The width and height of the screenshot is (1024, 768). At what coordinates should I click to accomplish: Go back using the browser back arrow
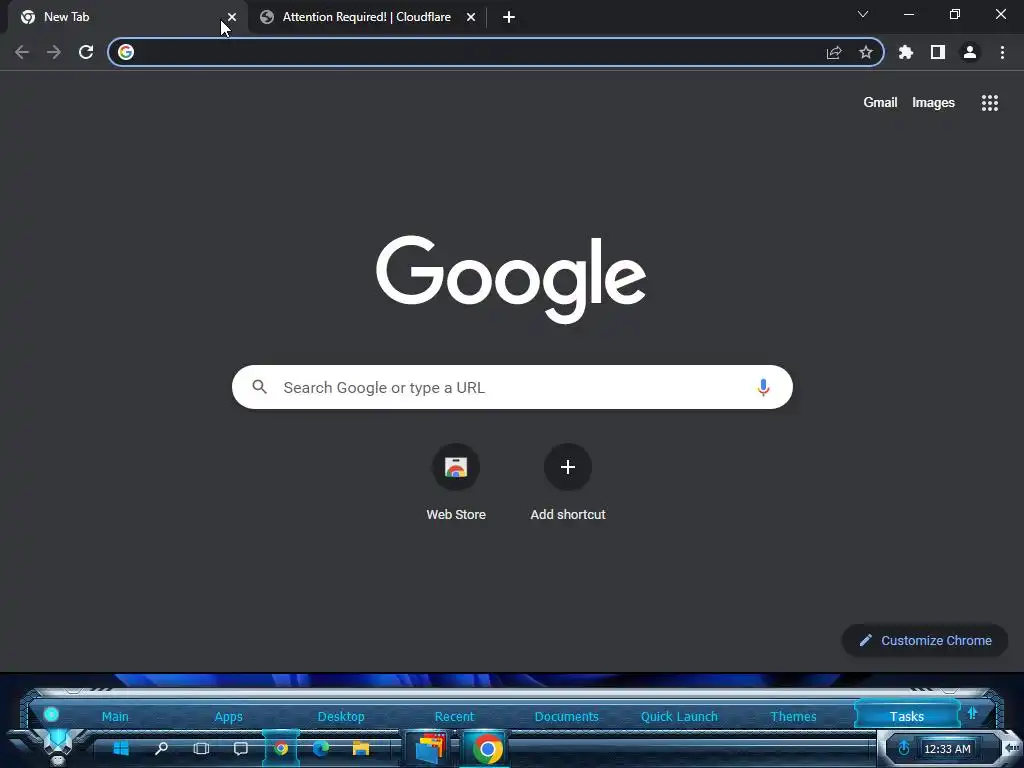coord(22,52)
